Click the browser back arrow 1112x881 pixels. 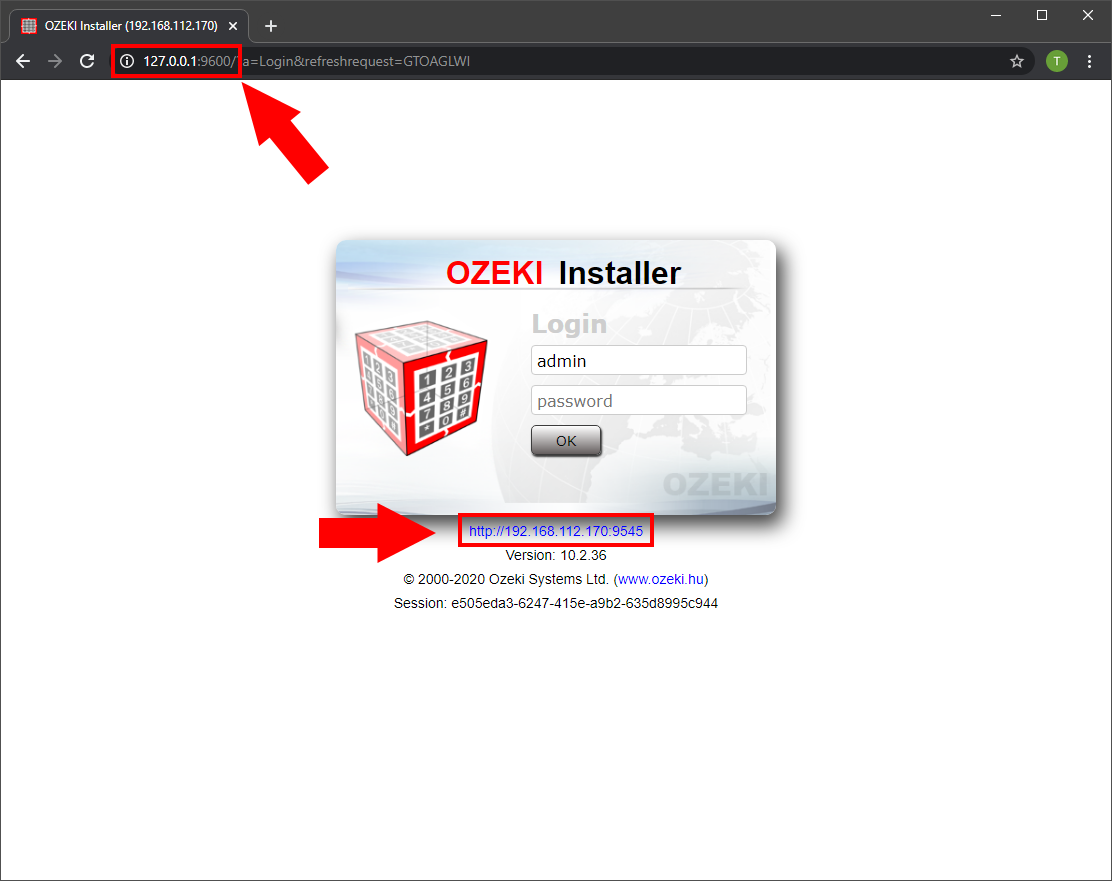click(23, 61)
